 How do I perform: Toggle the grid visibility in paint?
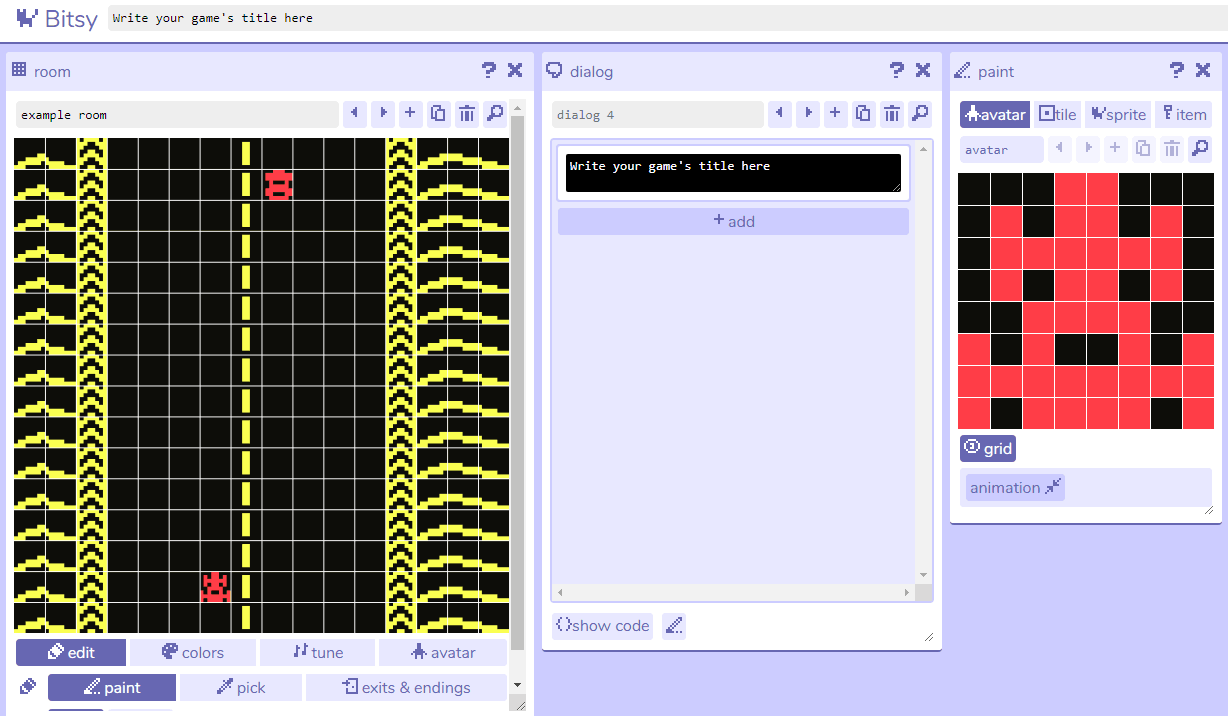[988, 448]
